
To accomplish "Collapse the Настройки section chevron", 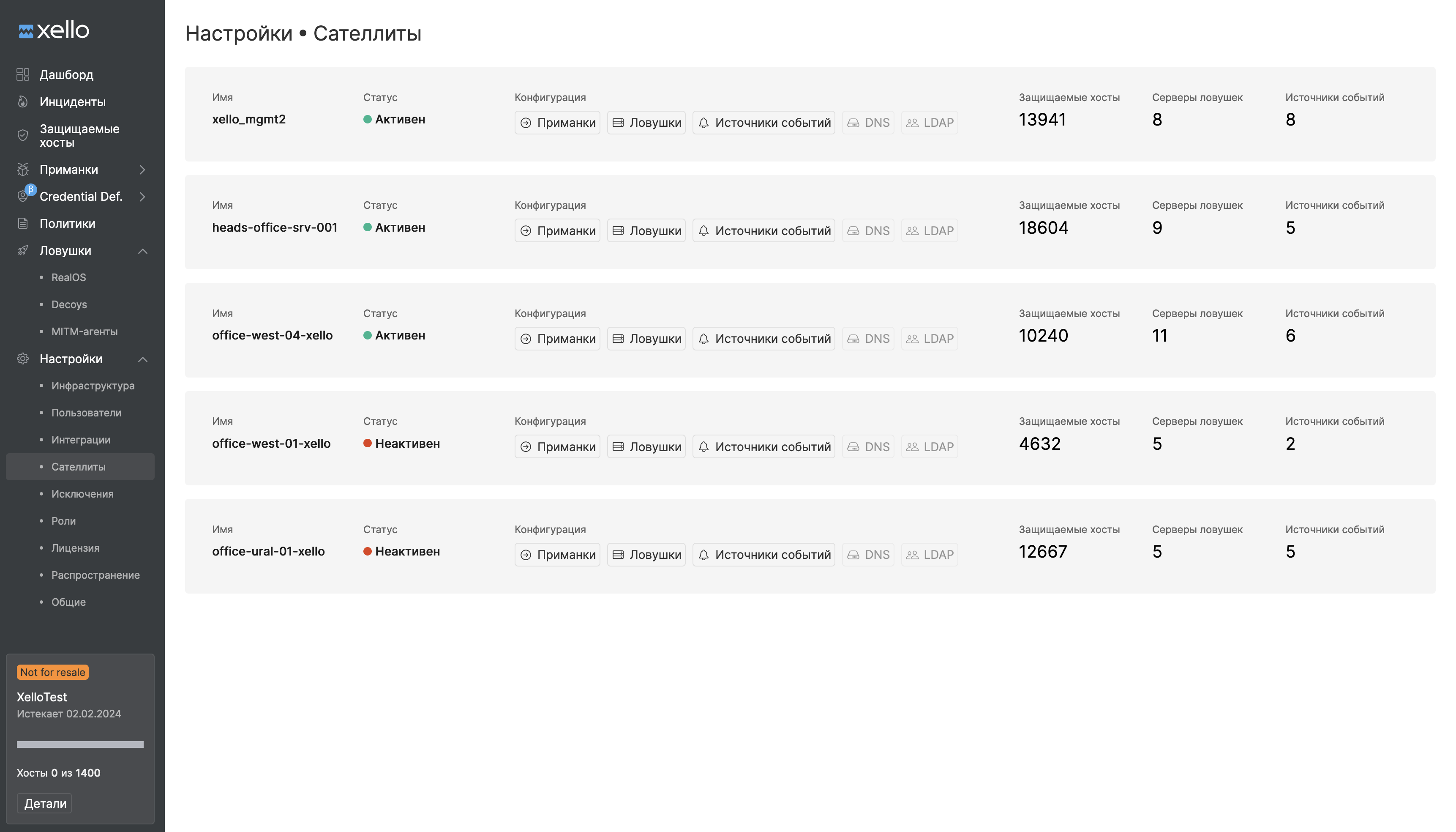I will pyautogui.click(x=143, y=359).
